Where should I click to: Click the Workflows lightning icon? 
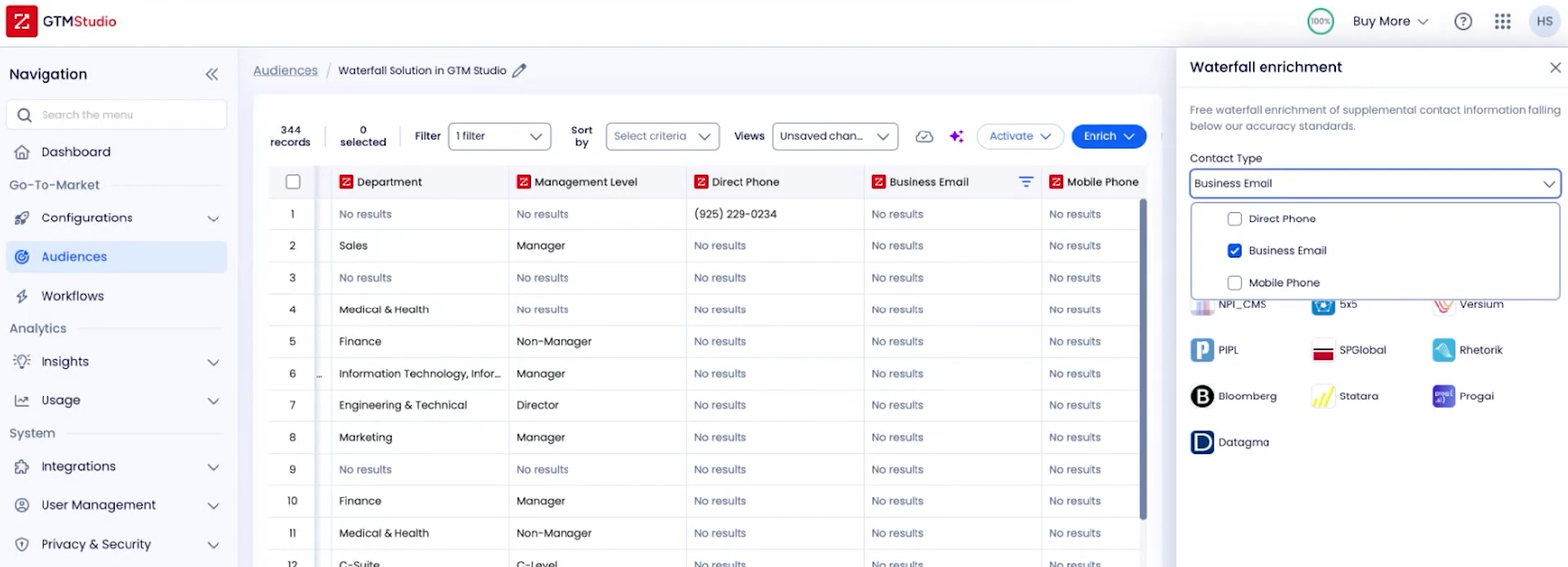click(22, 296)
